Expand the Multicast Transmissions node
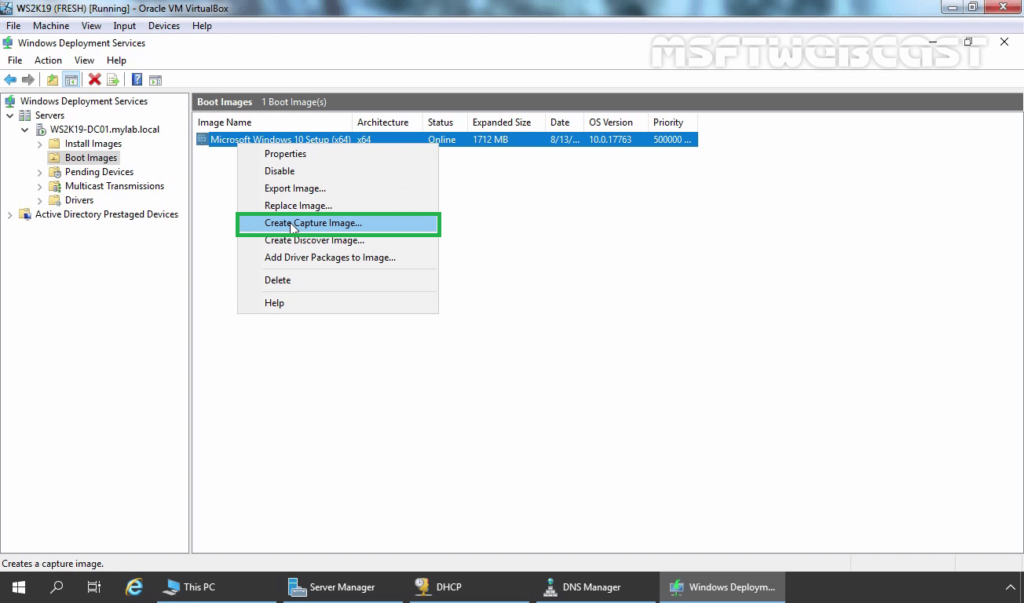 [x=40, y=186]
